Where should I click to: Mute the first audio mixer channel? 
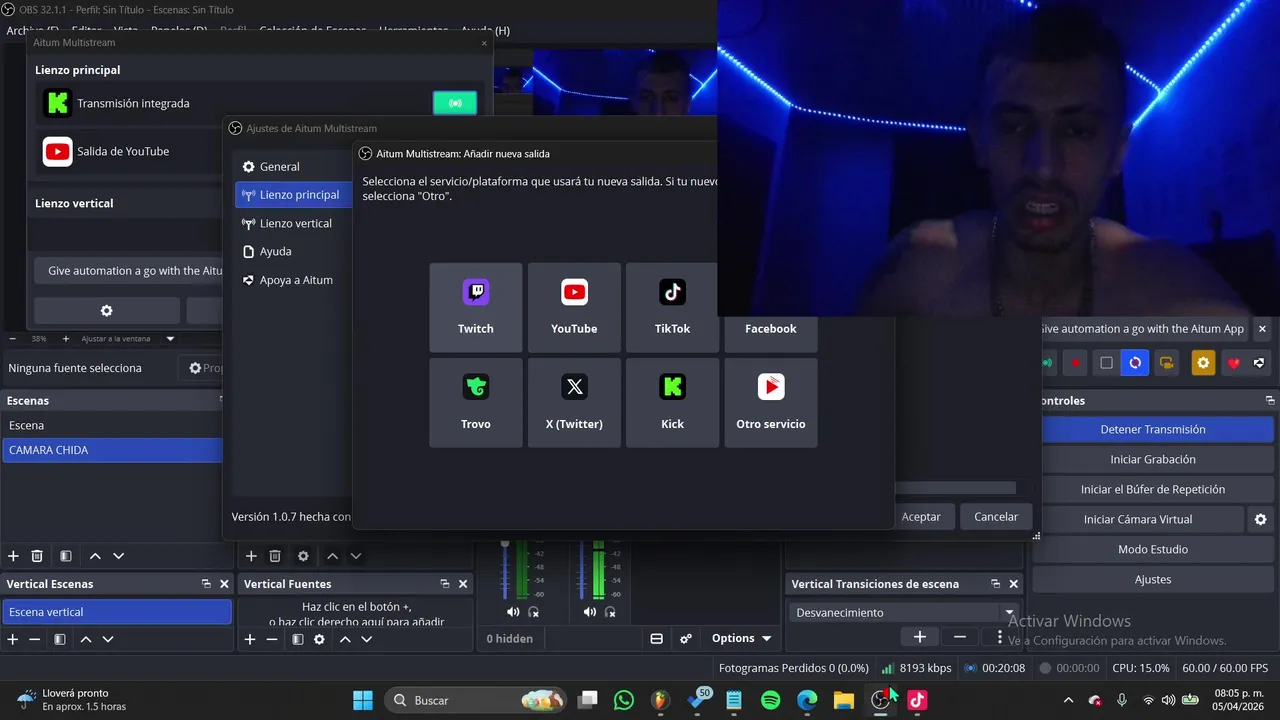pyautogui.click(x=513, y=612)
